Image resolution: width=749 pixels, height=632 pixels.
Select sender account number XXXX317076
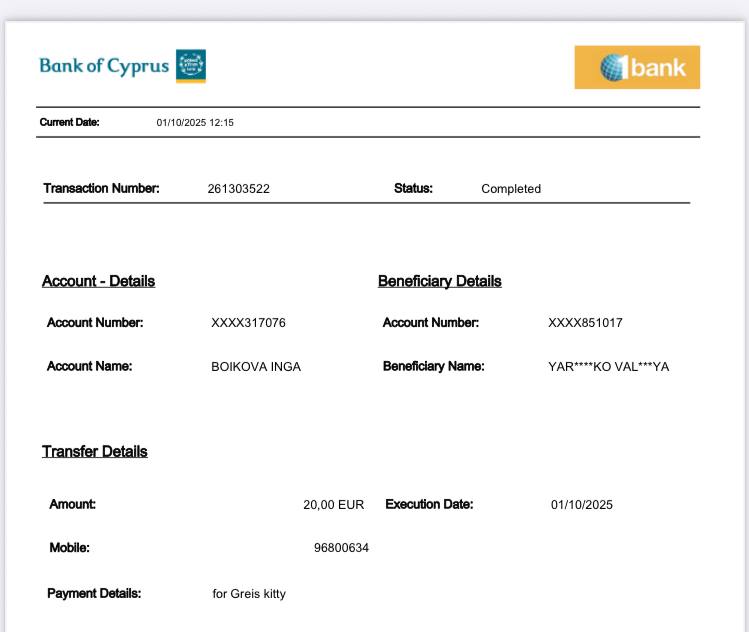pyautogui.click(x=248, y=323)
